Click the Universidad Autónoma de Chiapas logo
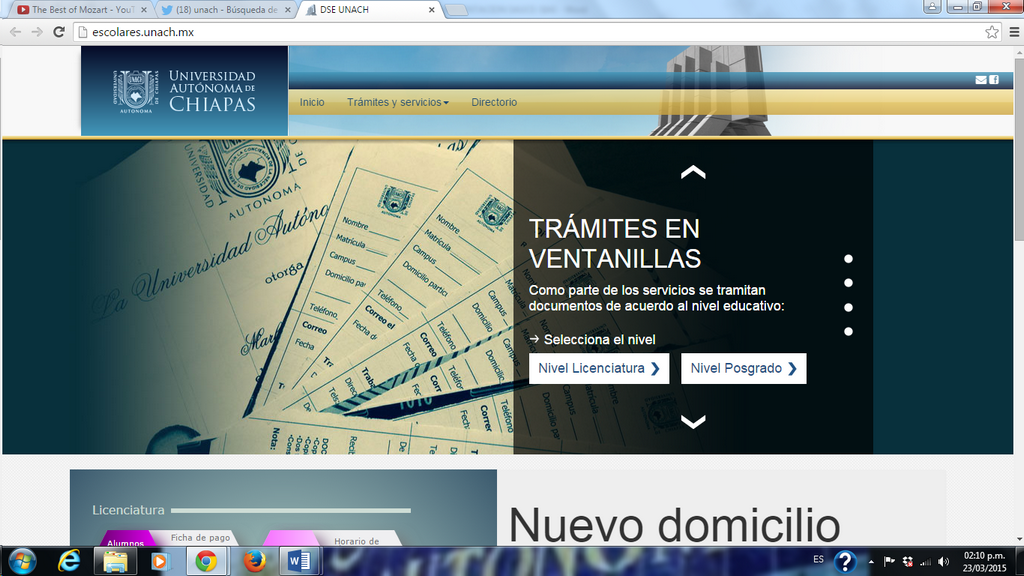The width and height of the screenshot is (1024, 576). pyautogui.click(x=184, y=91)
